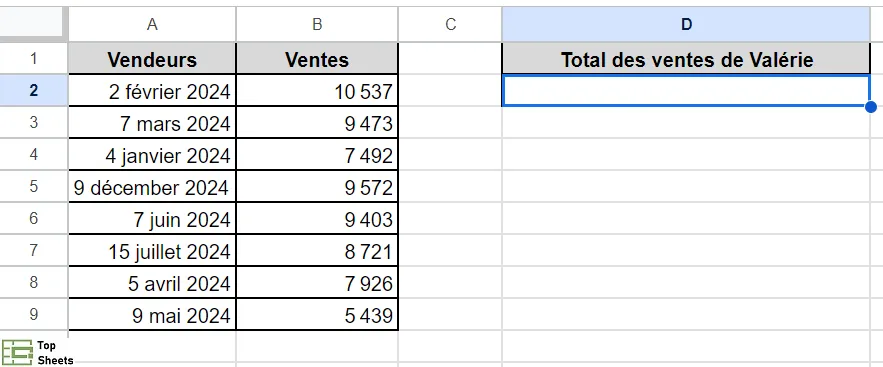Viewport: 883px width, 367px height.
Task: Select the sales value 8 721
Action: (x=317, y=250)
